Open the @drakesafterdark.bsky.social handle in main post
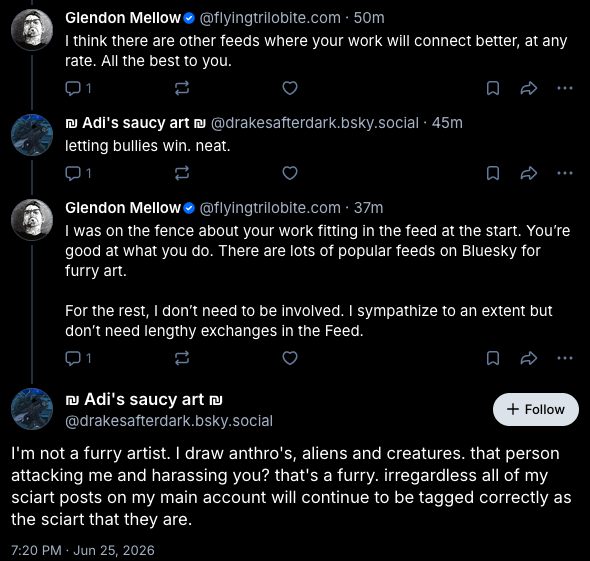 [169, 421]
